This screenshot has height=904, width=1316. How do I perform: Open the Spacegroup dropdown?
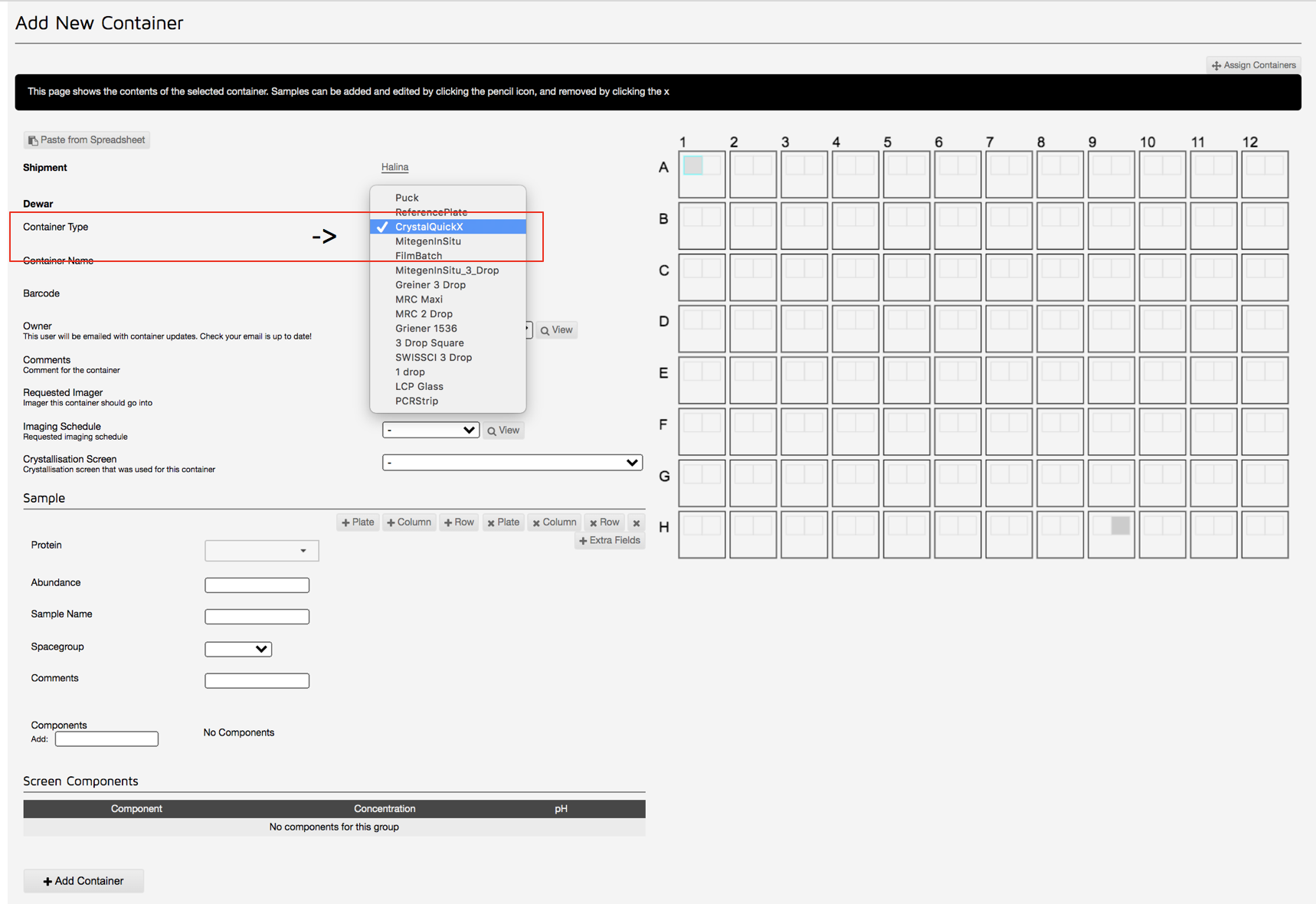237,649
